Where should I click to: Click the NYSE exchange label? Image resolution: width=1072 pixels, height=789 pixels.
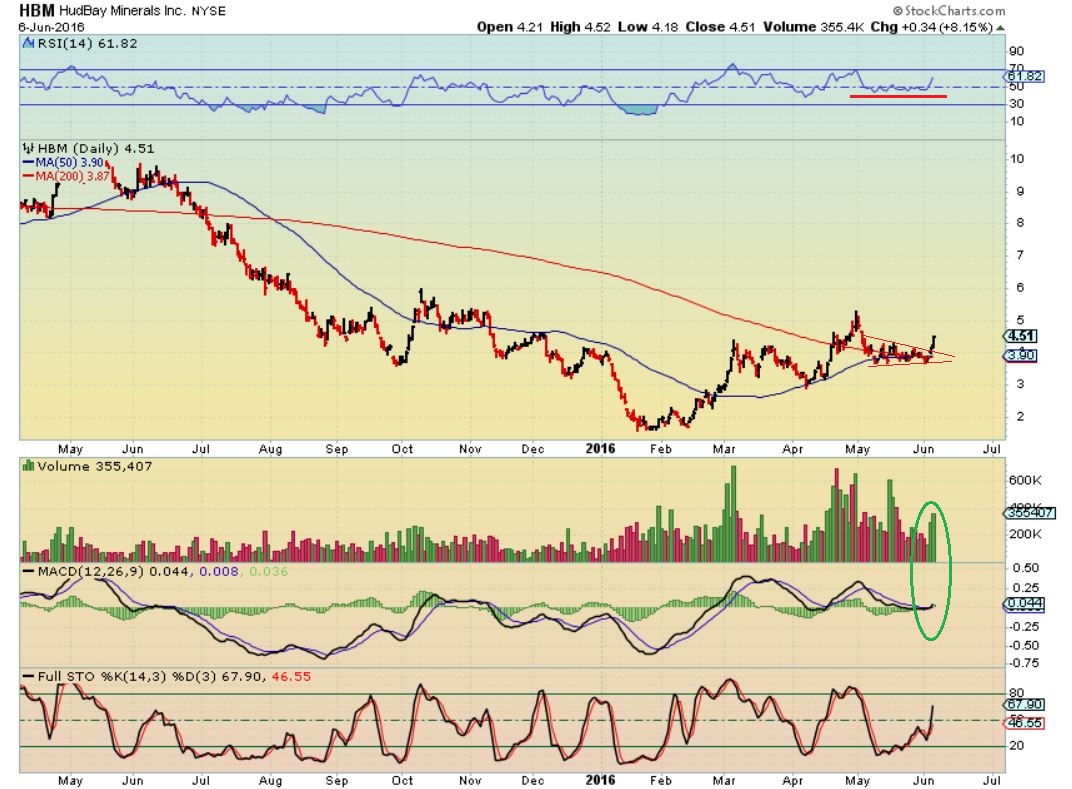tap(208, 12)
